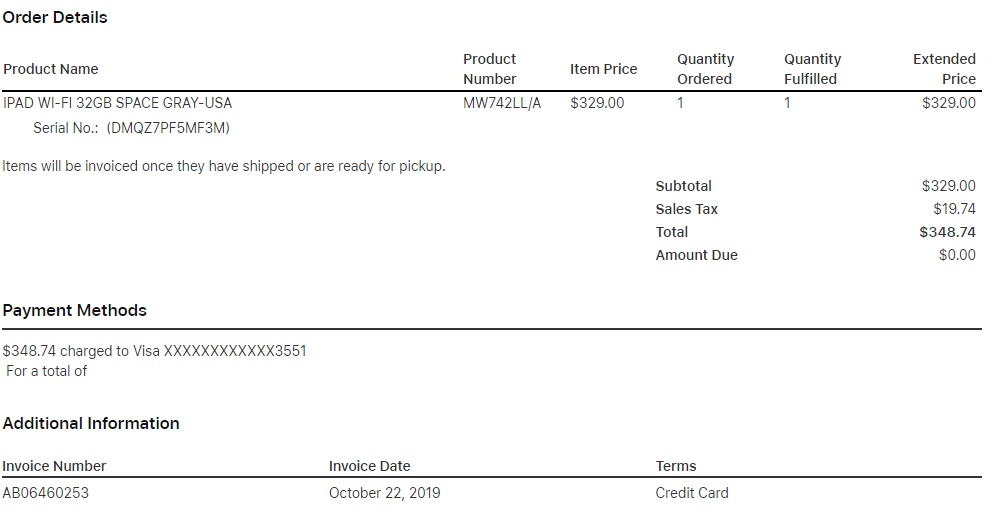The width and height of the screenshot is (994, 519).
Task: Click the Visa charge line ending 3551
Action: coord(155,351)
